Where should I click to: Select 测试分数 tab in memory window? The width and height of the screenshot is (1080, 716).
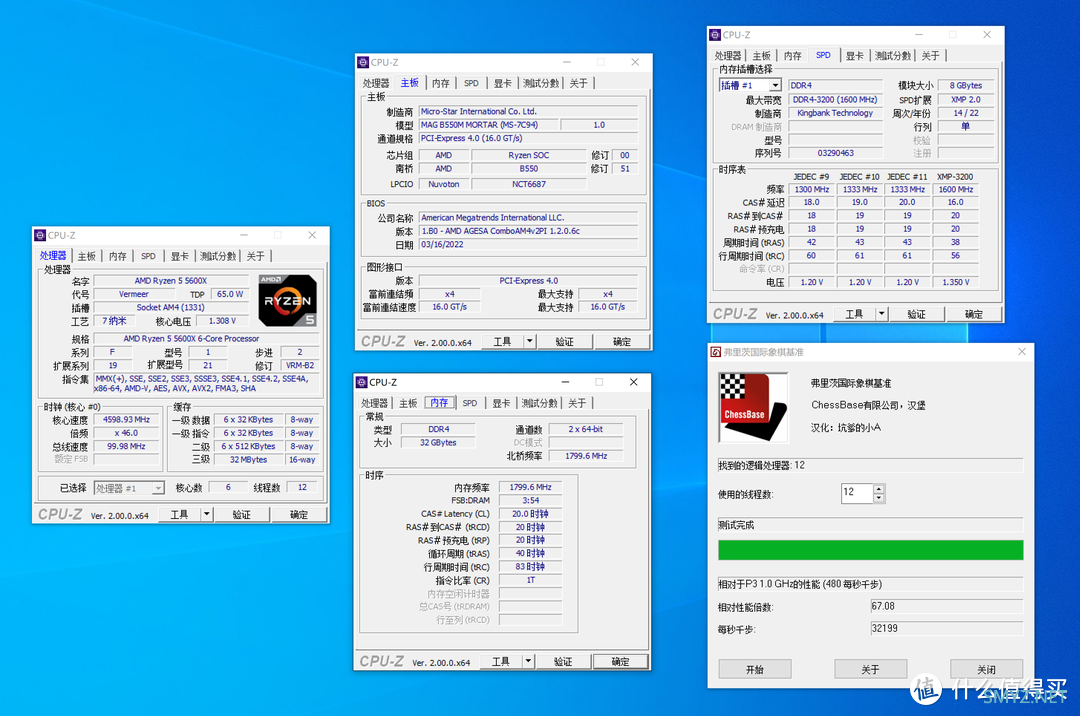tap(539, 403)
